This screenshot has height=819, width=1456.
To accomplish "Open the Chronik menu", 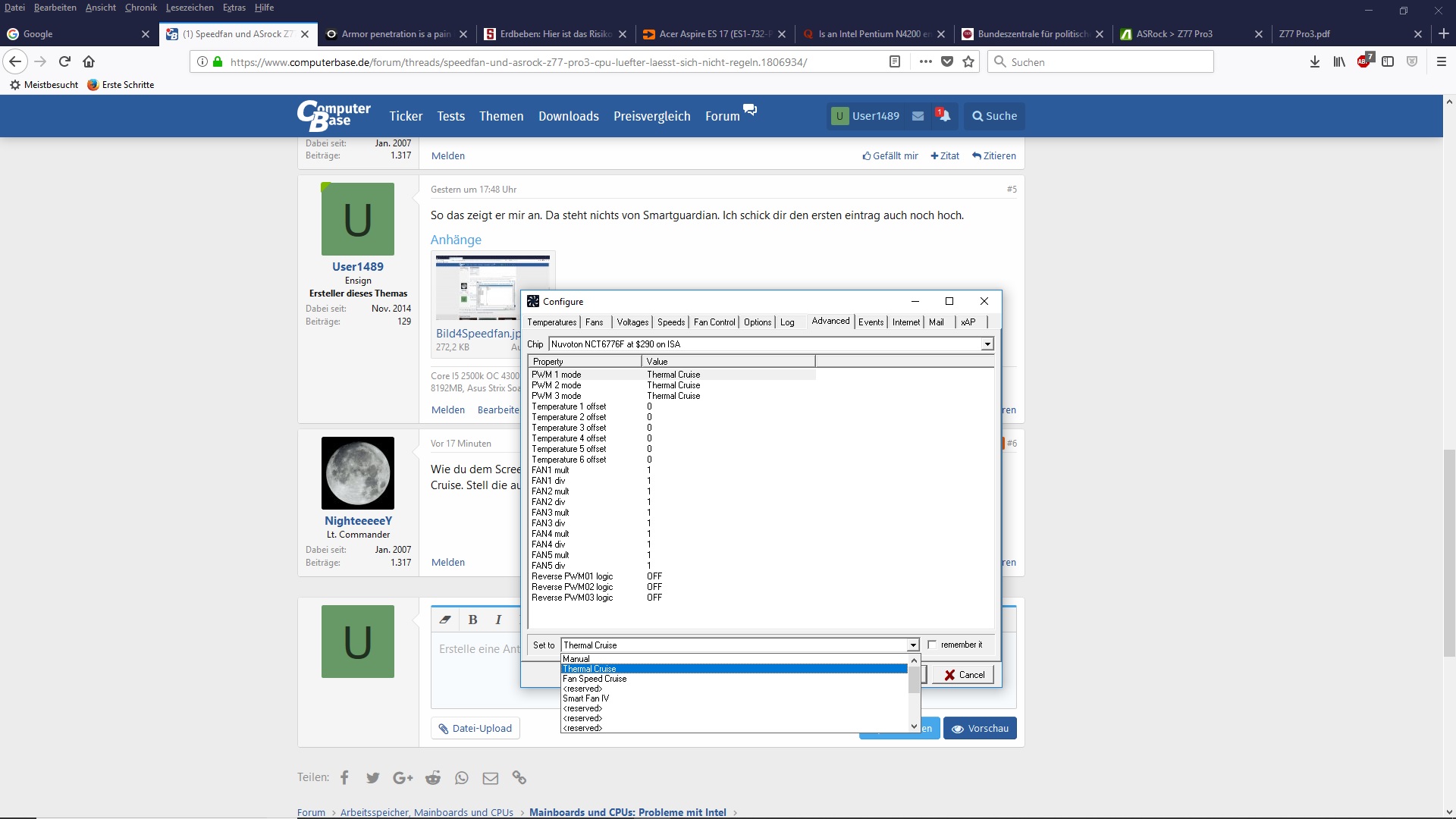I will [140, 8].
